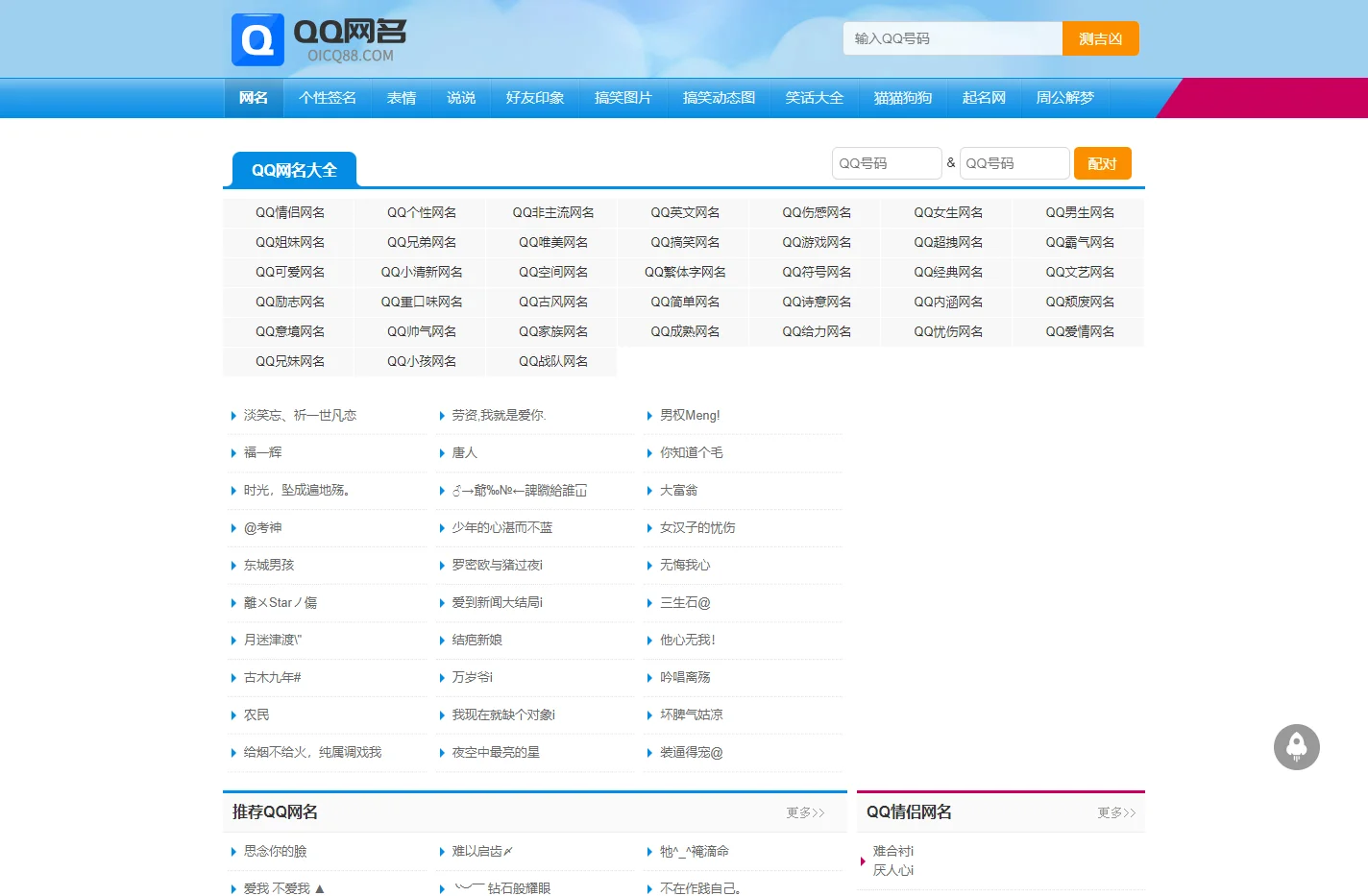Open the QQ伤感网名 category
The height and width of the screenshot is (896, 1368).
[x=817, y=212]
